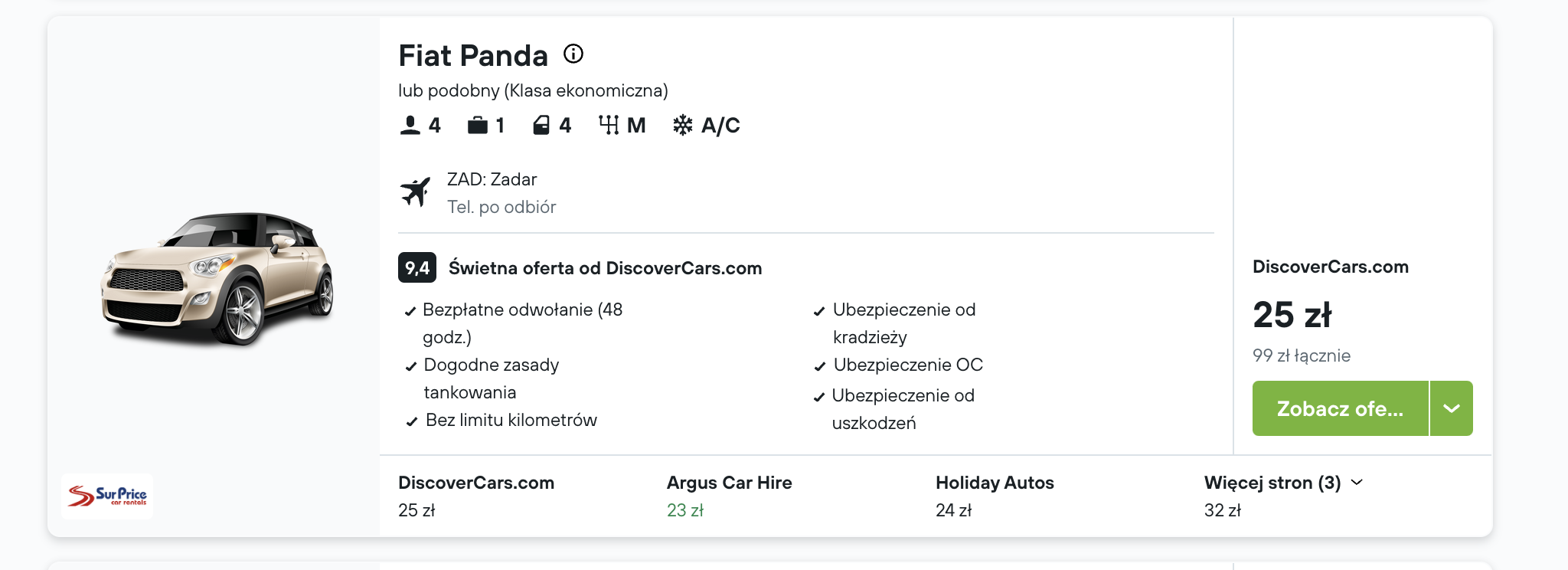Select the Argus Car Hire 23 zł offer

[730, 496]
